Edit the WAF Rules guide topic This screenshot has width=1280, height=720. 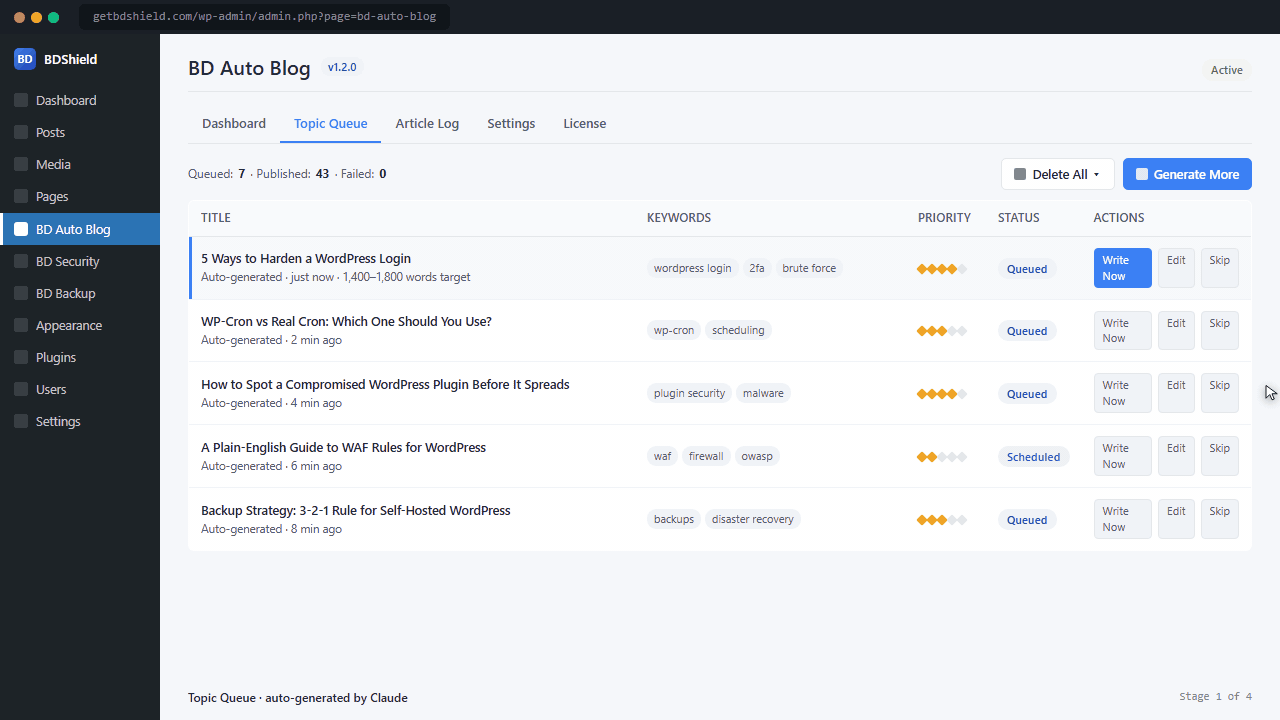(1176, 456)
